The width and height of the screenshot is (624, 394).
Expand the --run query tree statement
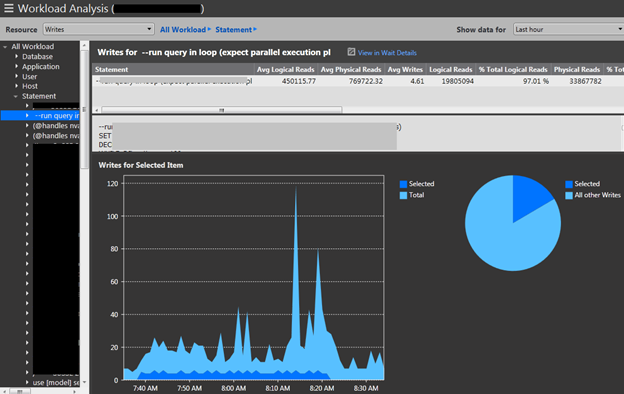tap(27, 115)
